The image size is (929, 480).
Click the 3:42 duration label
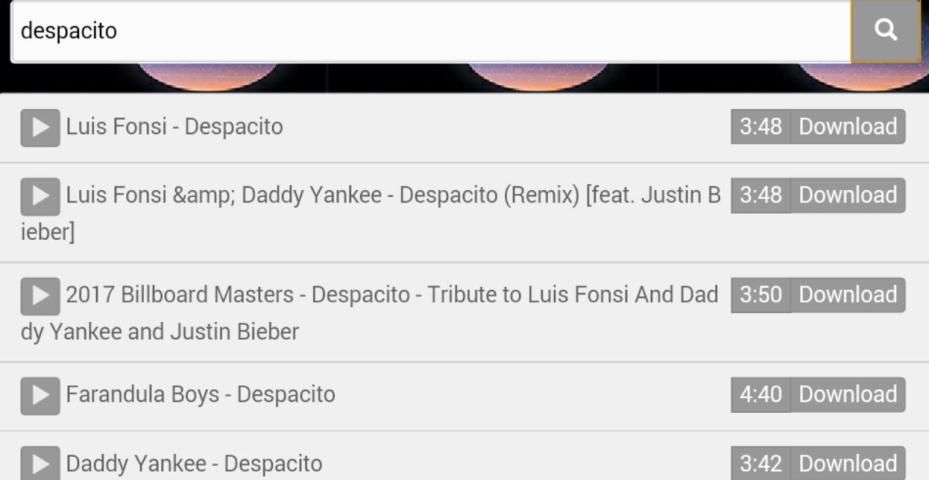point(761,463)
